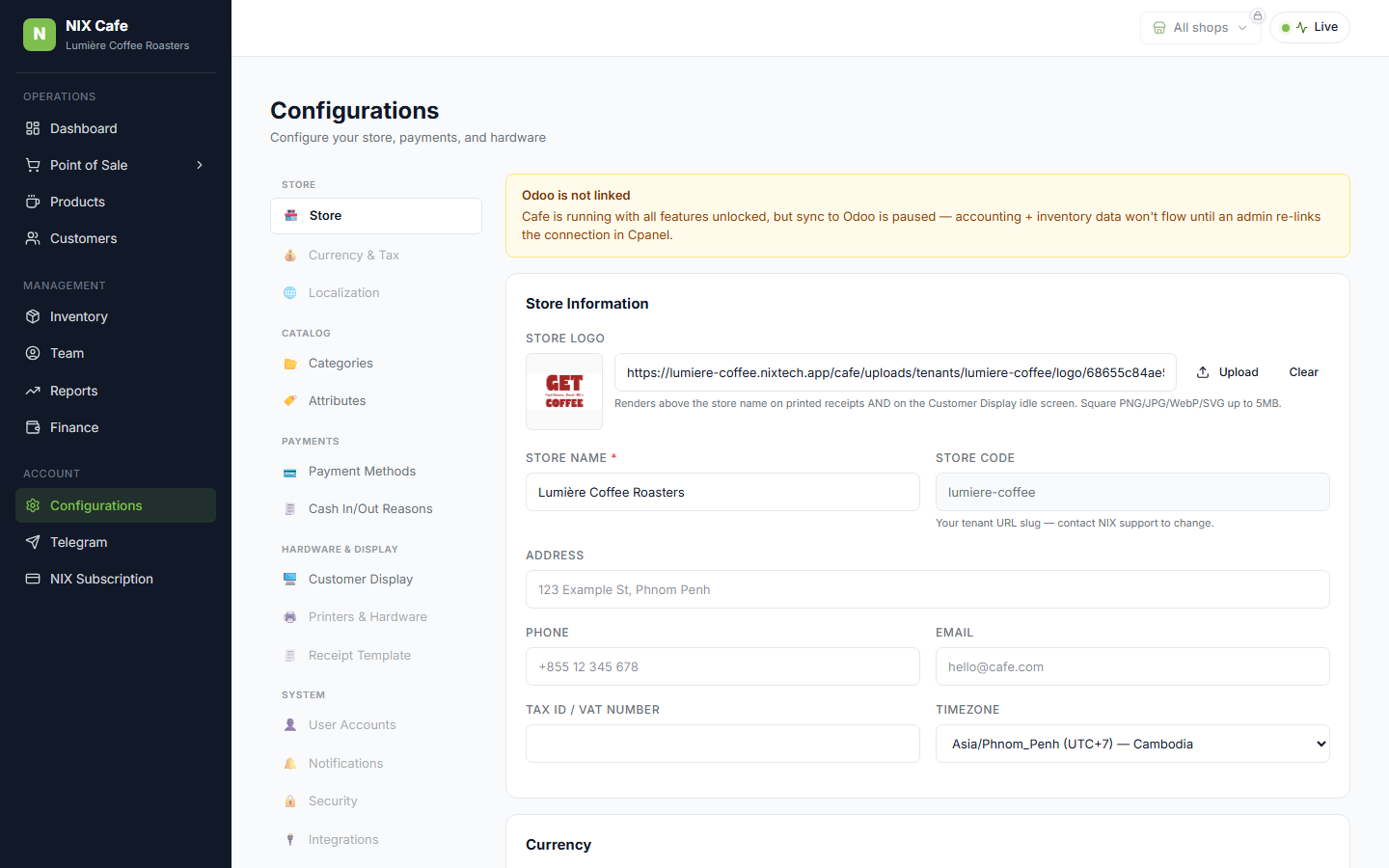Click the green NIX Cafe logo icon
1389x868 pixels.
point(40,35)
